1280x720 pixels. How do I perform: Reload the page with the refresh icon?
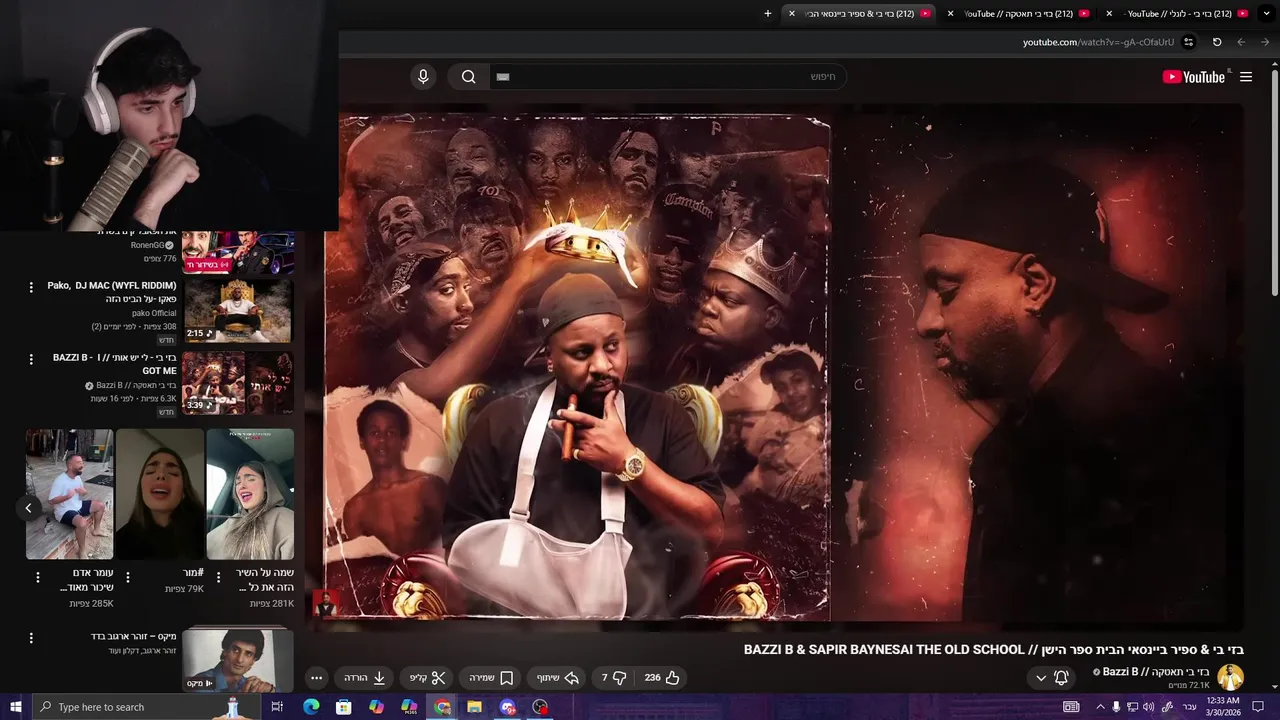[x=1217, y=42]
